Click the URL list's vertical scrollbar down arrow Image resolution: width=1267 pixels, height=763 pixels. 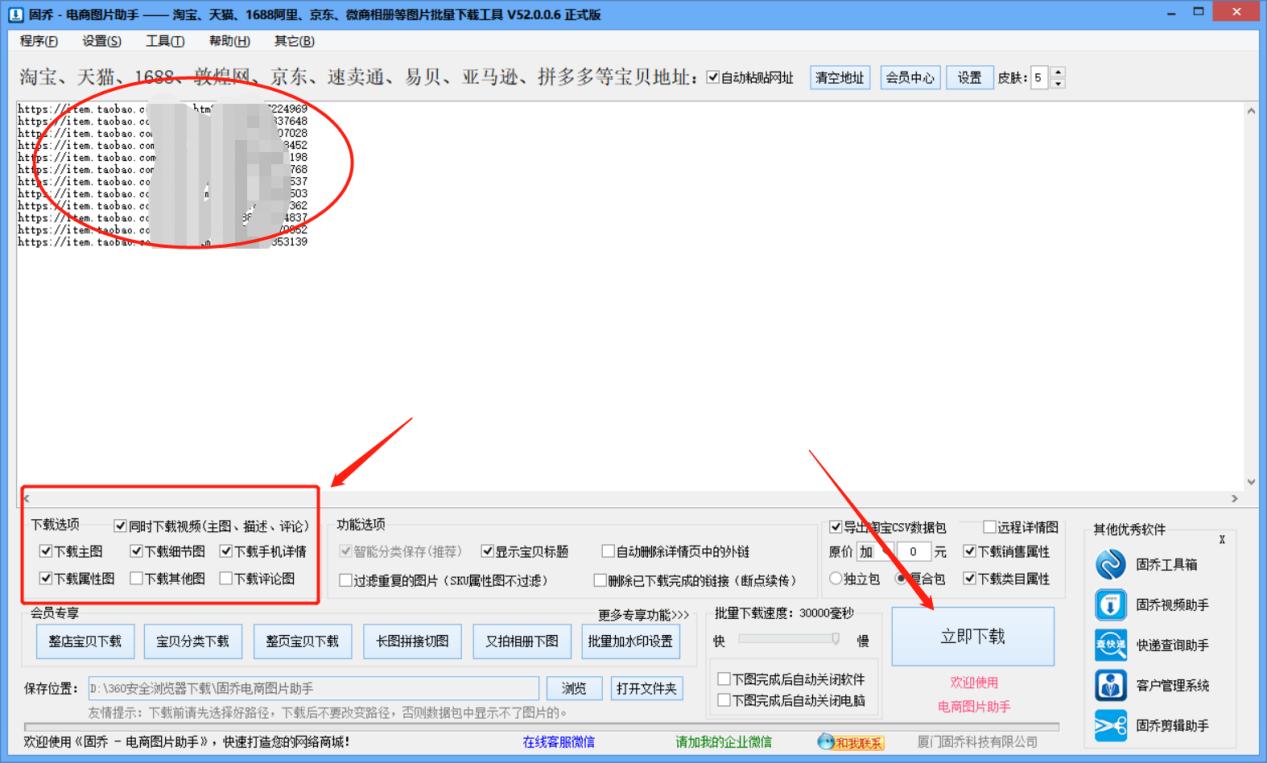click(1251, 481)
